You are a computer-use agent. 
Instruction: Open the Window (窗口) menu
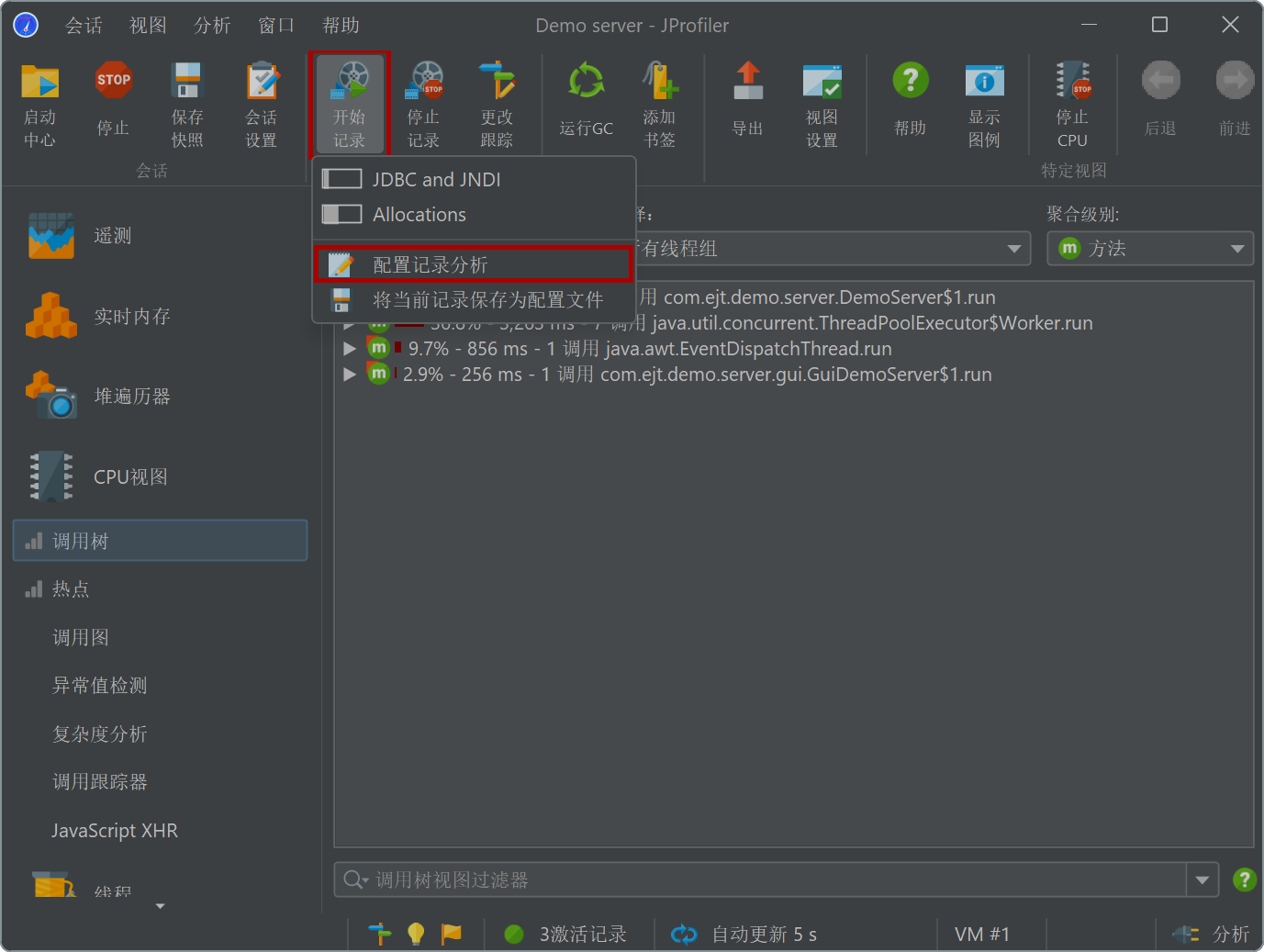(276, 26)
